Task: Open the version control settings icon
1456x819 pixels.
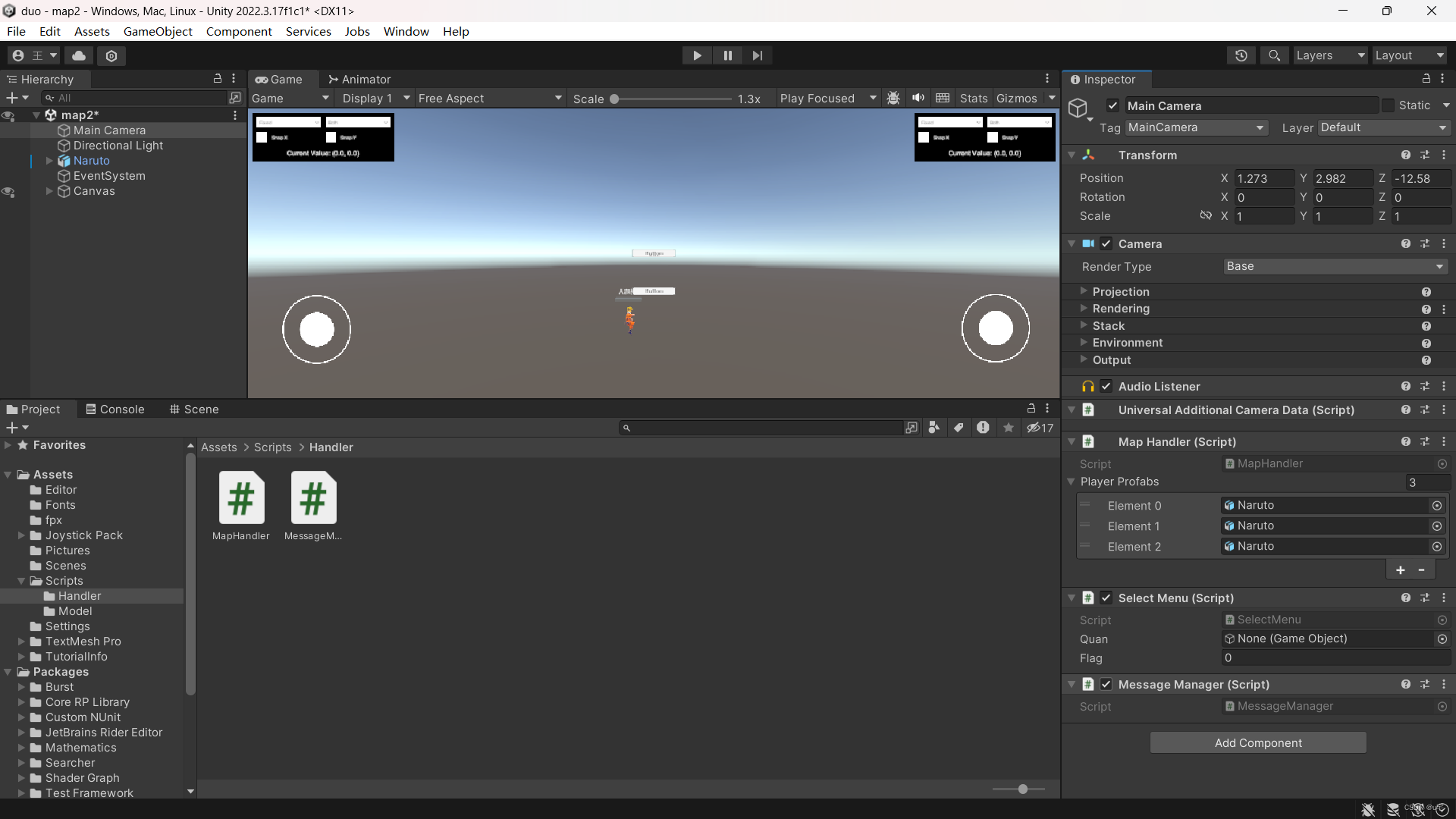Action: click(111, 55)
